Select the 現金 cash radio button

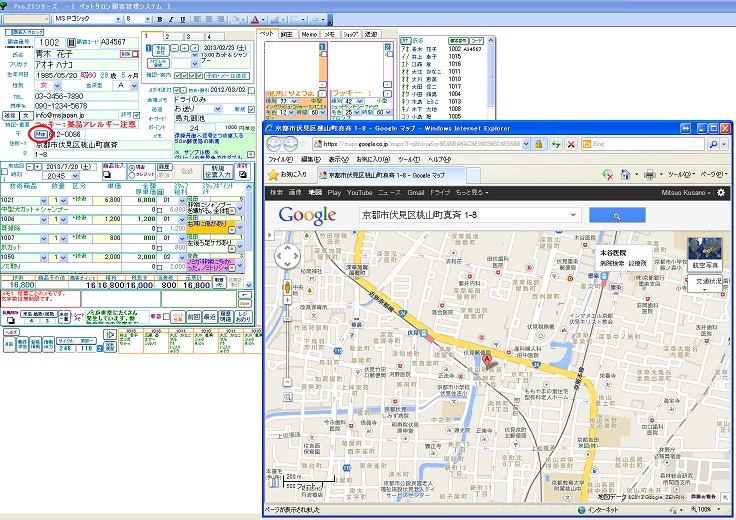pos(131,168)
